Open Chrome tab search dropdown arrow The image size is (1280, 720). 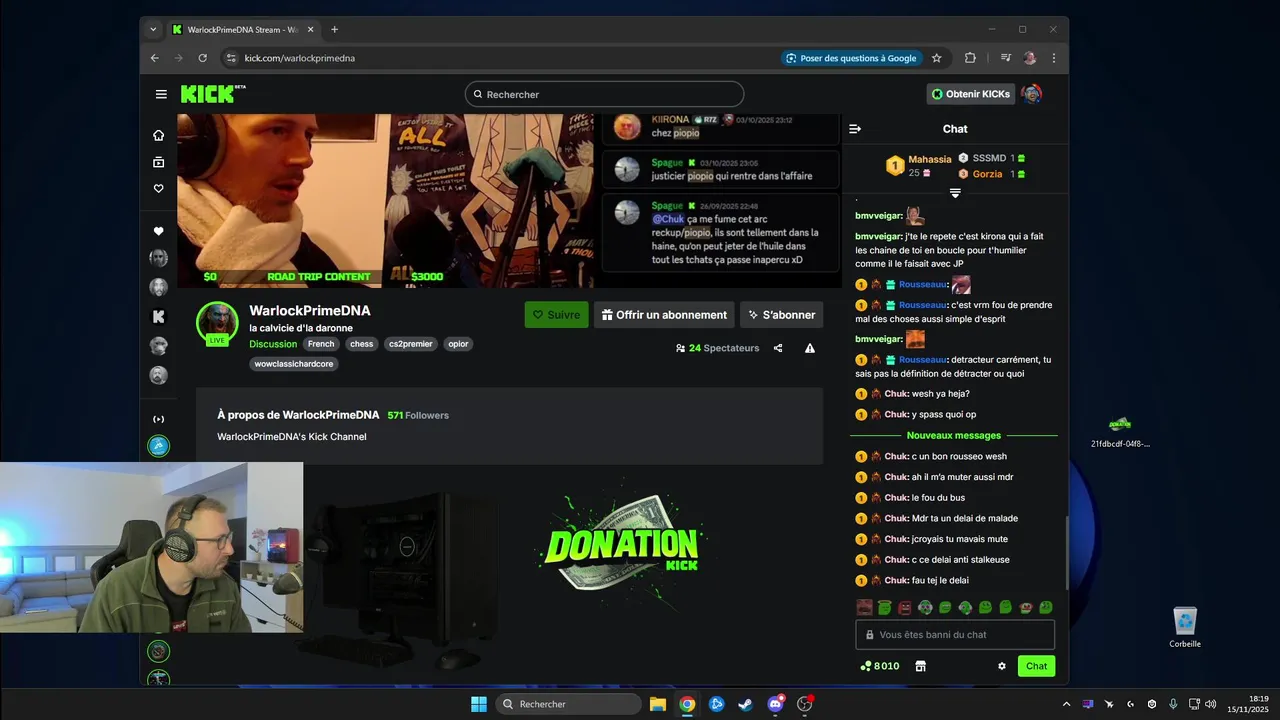[153, 30]
